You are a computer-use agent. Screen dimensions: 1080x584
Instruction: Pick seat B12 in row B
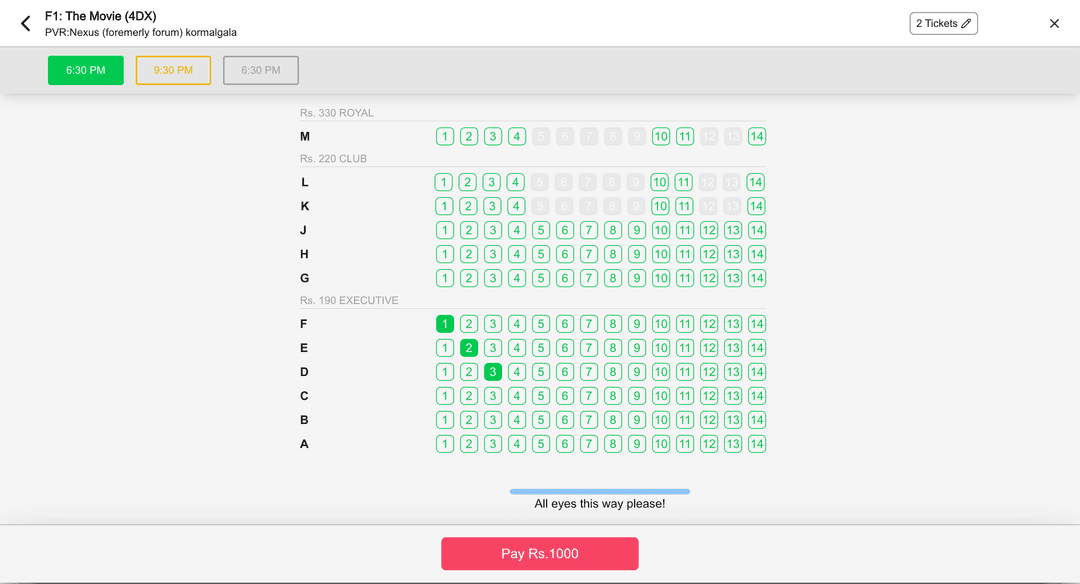709,420
